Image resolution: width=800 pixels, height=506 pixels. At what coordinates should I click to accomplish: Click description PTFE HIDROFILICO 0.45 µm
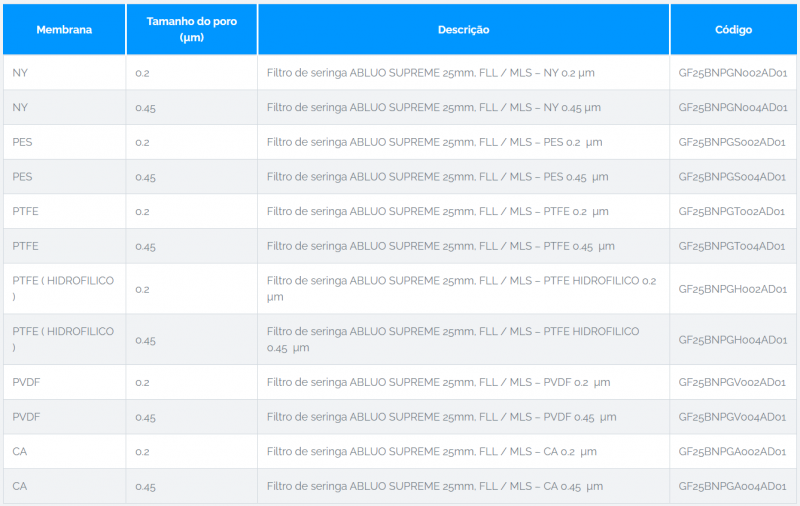[453, 340]
